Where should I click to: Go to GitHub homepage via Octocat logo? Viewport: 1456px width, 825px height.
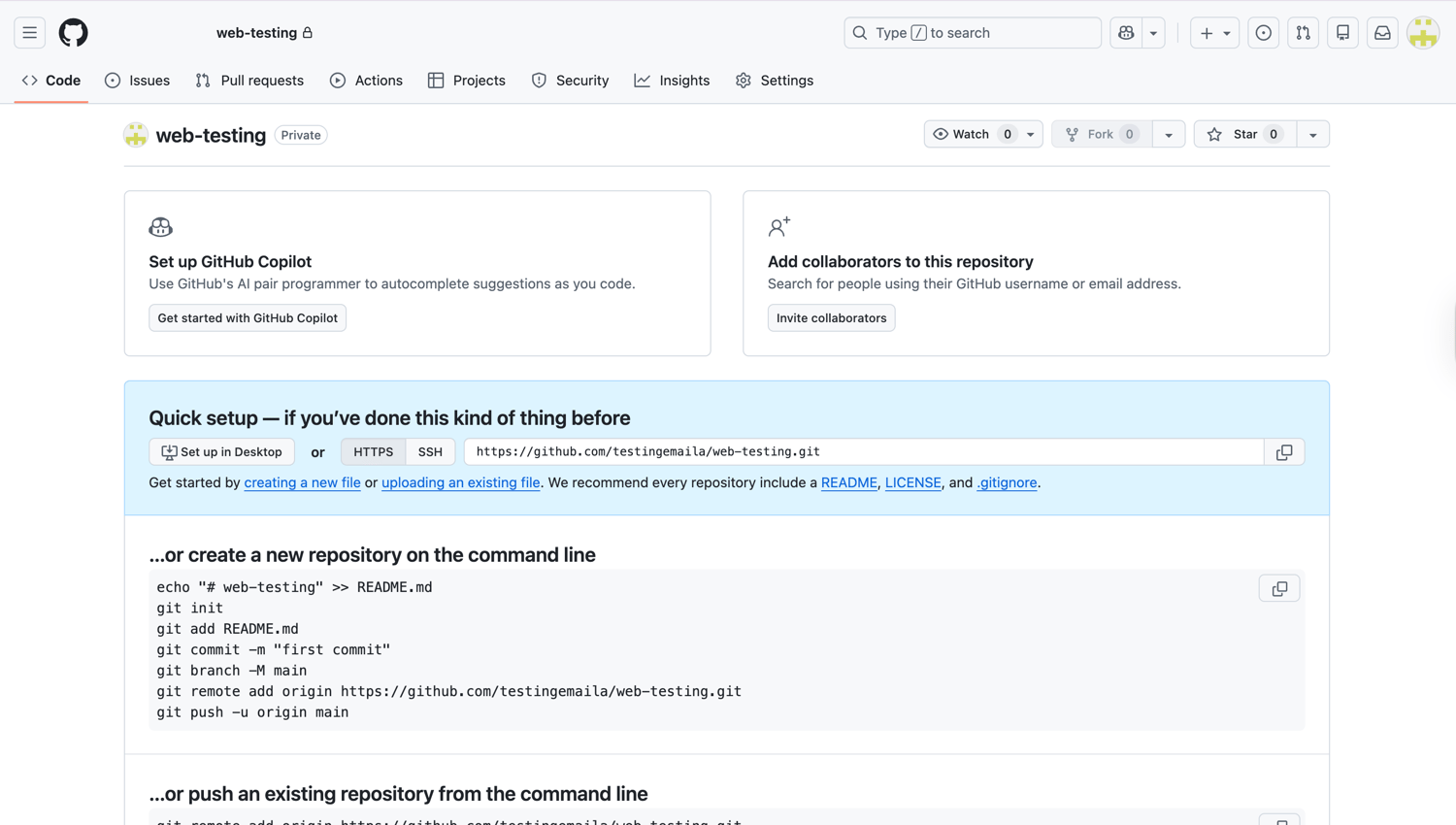coord(74,33)
